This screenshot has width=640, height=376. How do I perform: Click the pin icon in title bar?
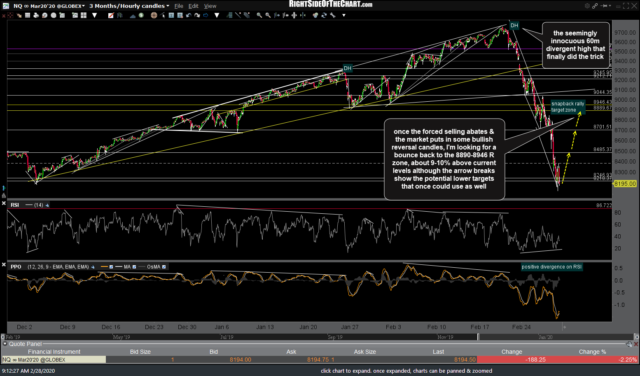(x=605, y=6)
